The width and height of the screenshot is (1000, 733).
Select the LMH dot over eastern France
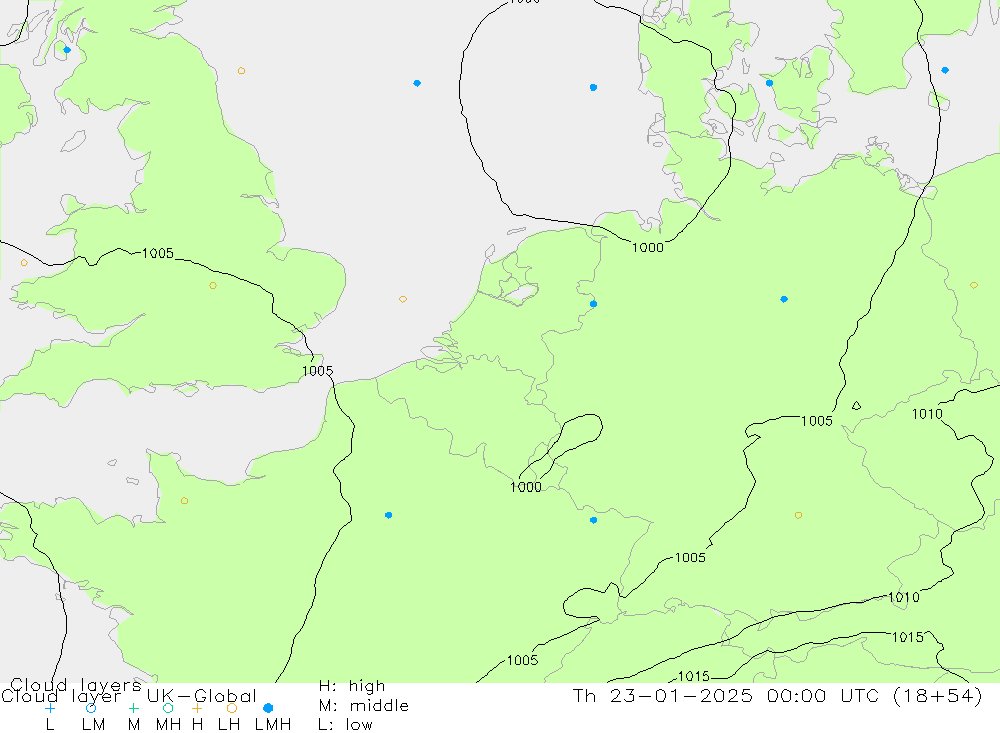point(593,521)
